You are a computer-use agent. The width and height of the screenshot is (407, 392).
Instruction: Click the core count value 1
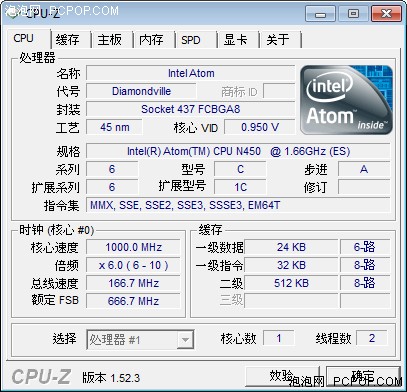279,338
